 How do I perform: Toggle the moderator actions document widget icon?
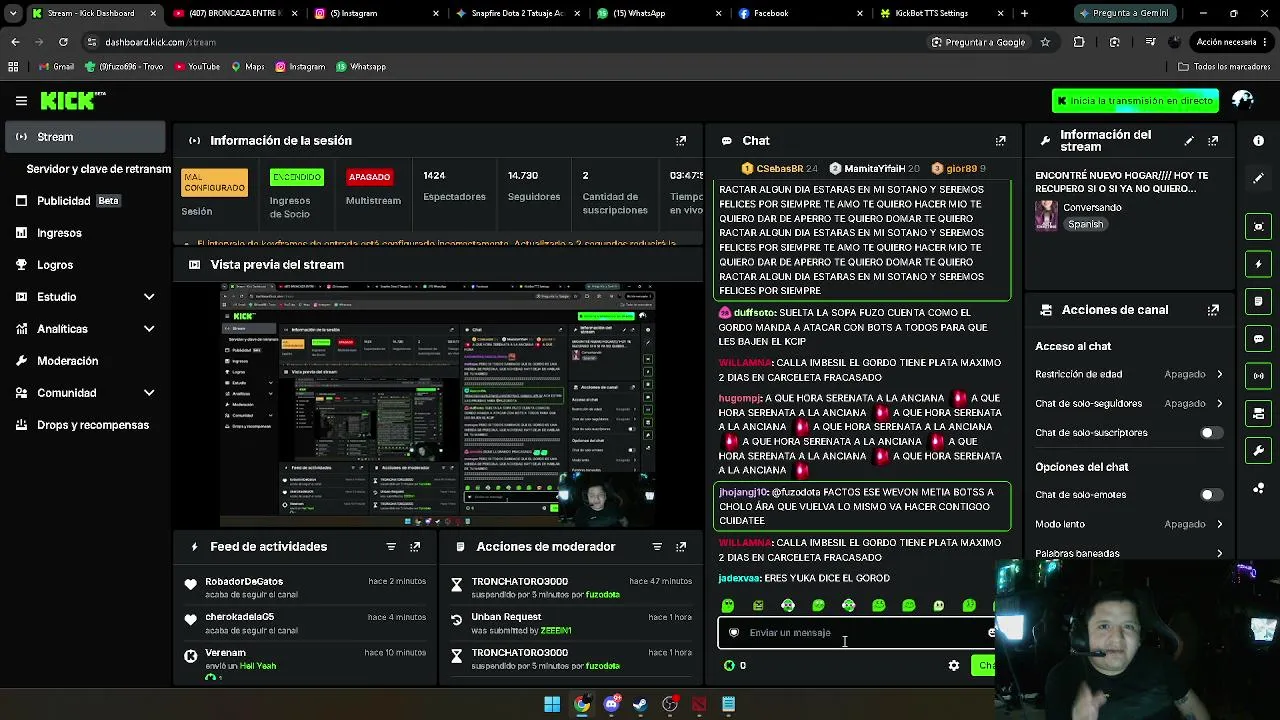point(1259,301)
